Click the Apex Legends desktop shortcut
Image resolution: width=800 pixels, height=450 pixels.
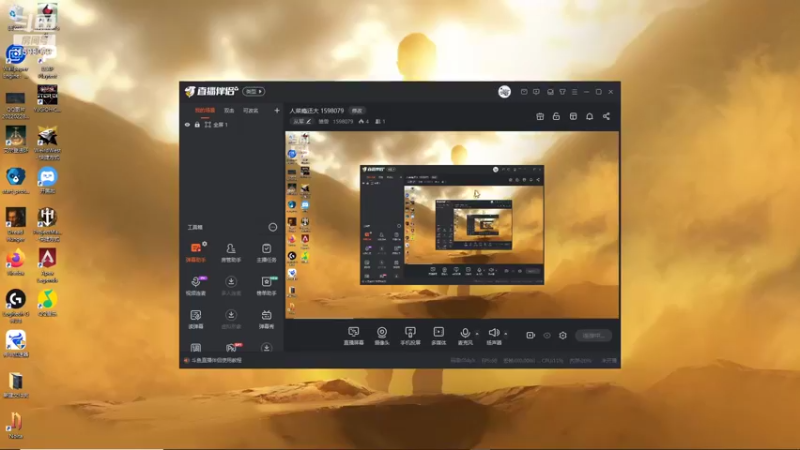point(47,265)
